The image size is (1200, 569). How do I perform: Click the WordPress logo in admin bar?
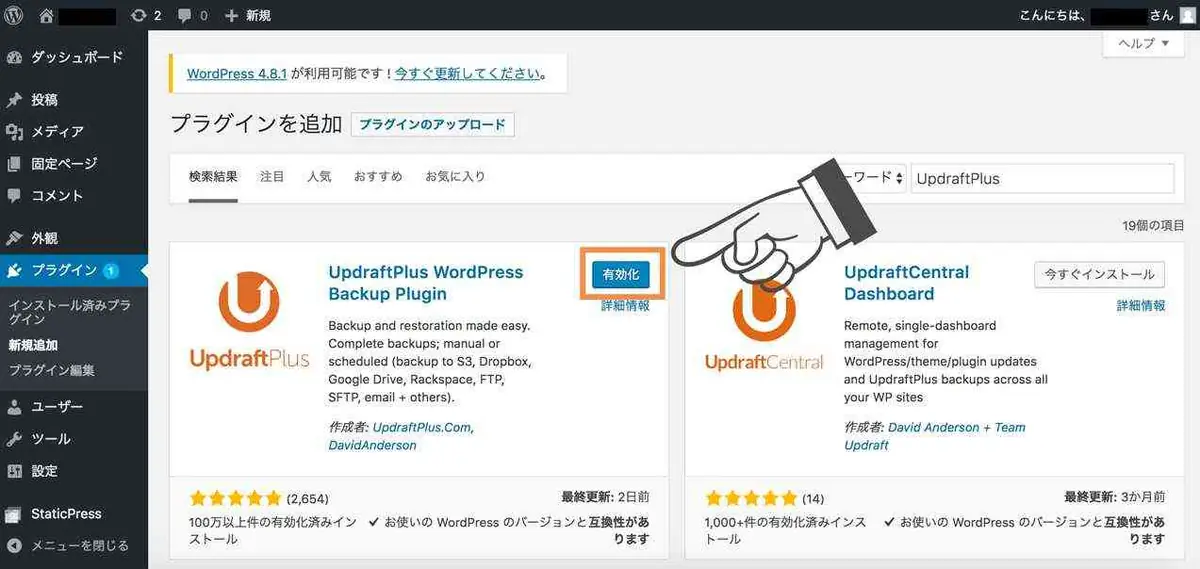(x=14, y=15)
